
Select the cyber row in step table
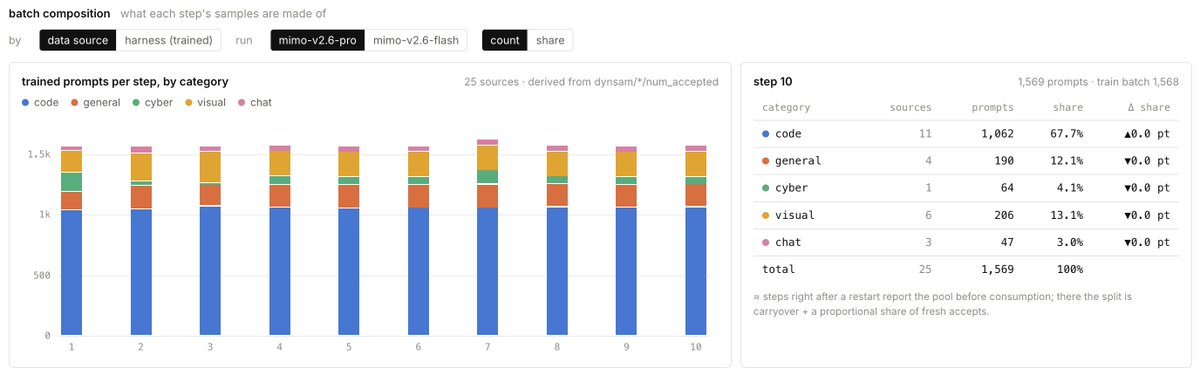coord(966,188)
